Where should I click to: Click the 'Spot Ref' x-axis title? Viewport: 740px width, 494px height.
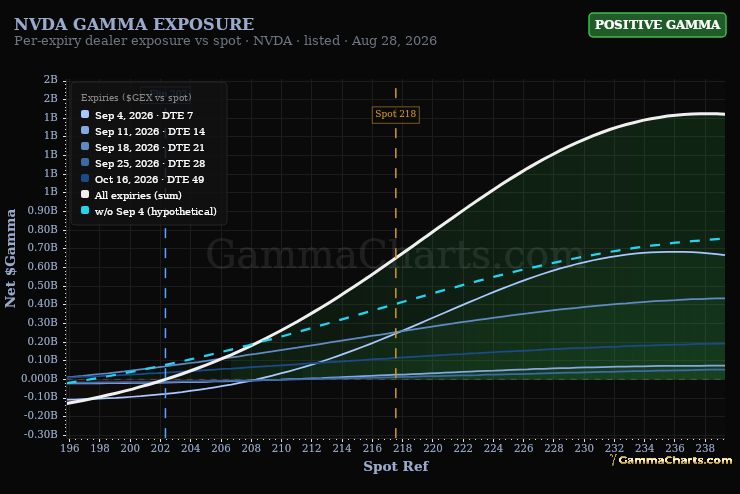(395, 467)
